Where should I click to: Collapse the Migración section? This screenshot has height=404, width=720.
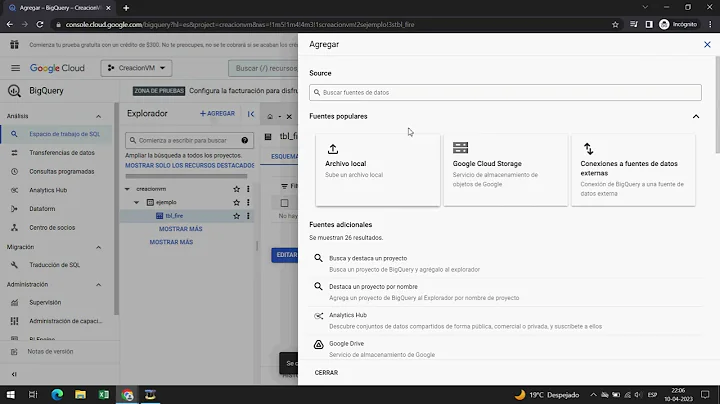(98, 247)
